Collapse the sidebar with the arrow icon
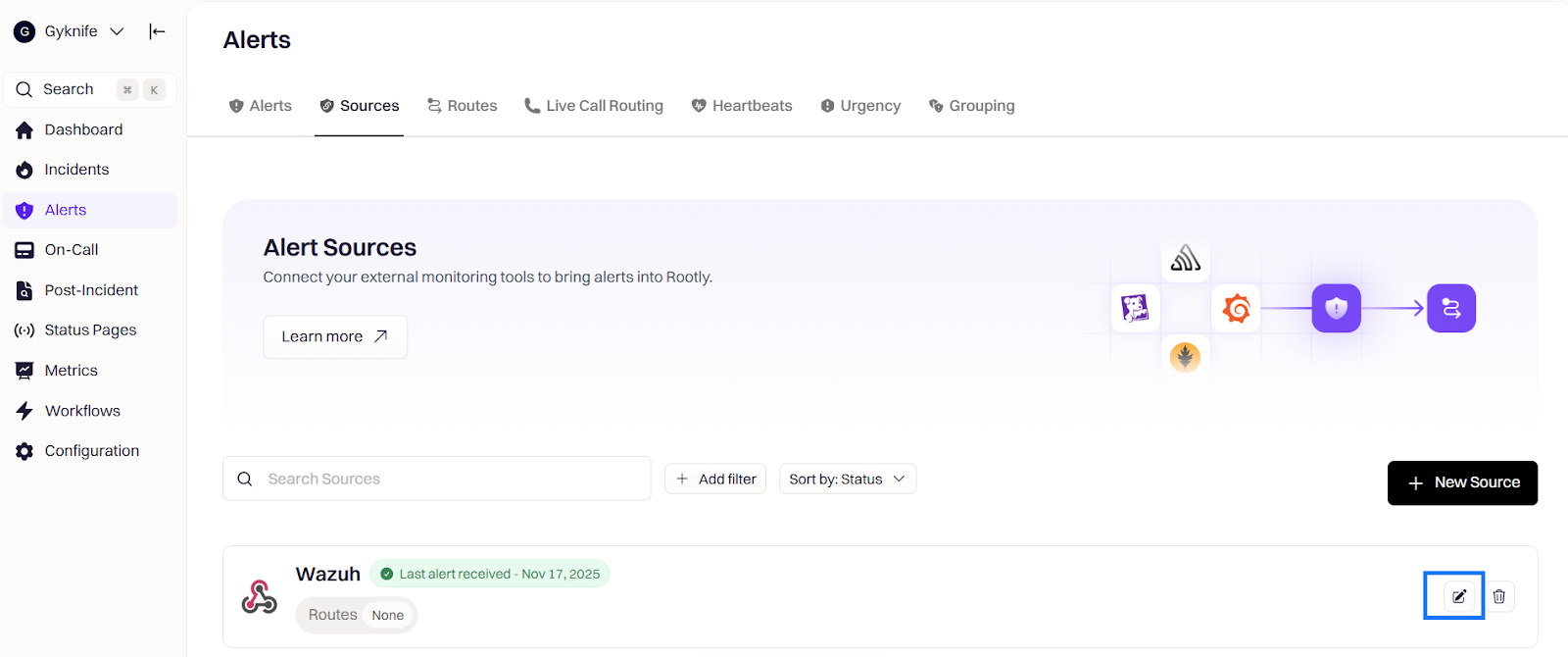1568x657 pixels. tap(157, 31)
